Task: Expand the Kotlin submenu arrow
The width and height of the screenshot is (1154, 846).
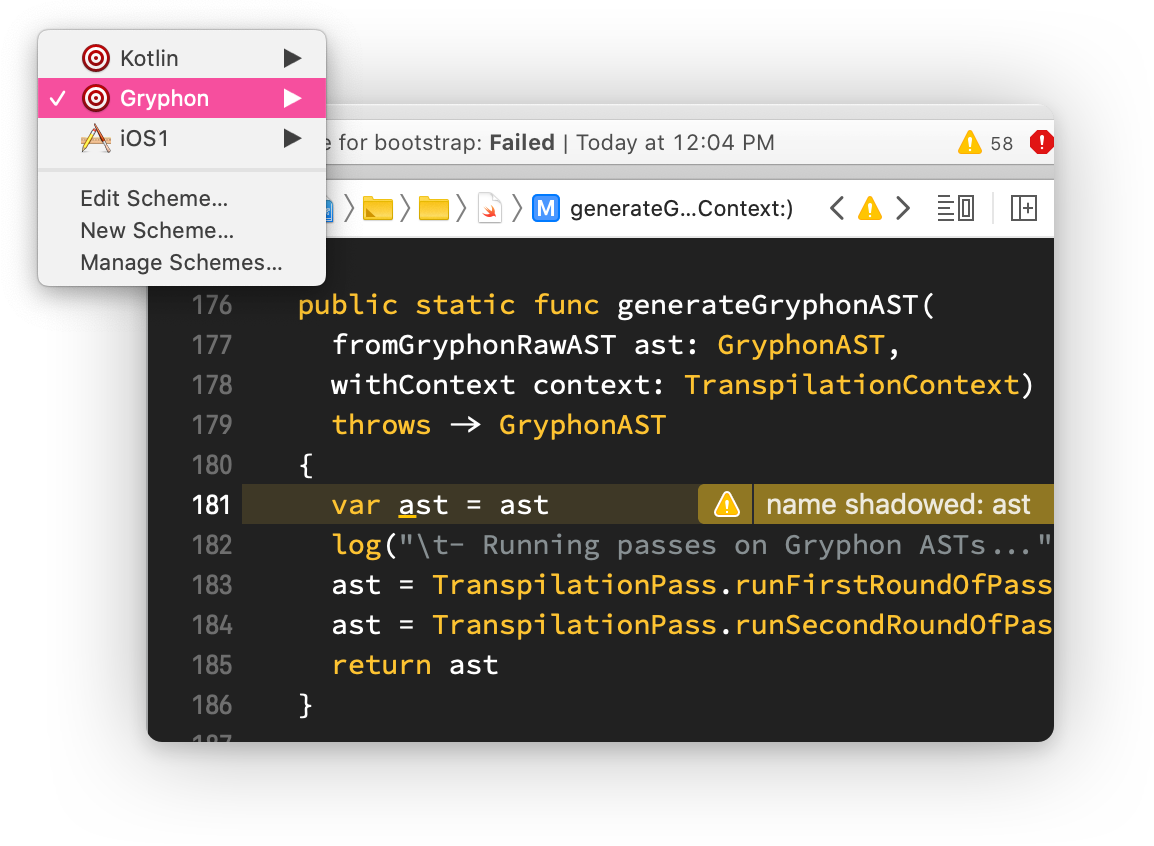Action: coord(293,58)
